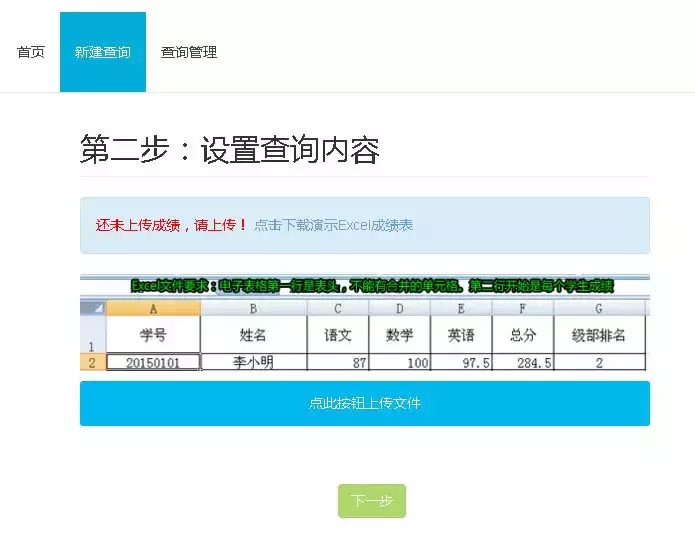
Task: Open the 首页 home tab
Action: pyautogui.click(x=31, y=52)
